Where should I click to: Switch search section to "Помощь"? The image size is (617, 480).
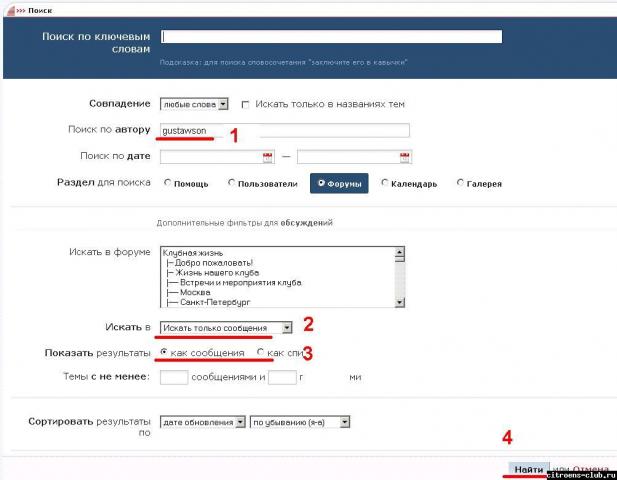(166, 183)
